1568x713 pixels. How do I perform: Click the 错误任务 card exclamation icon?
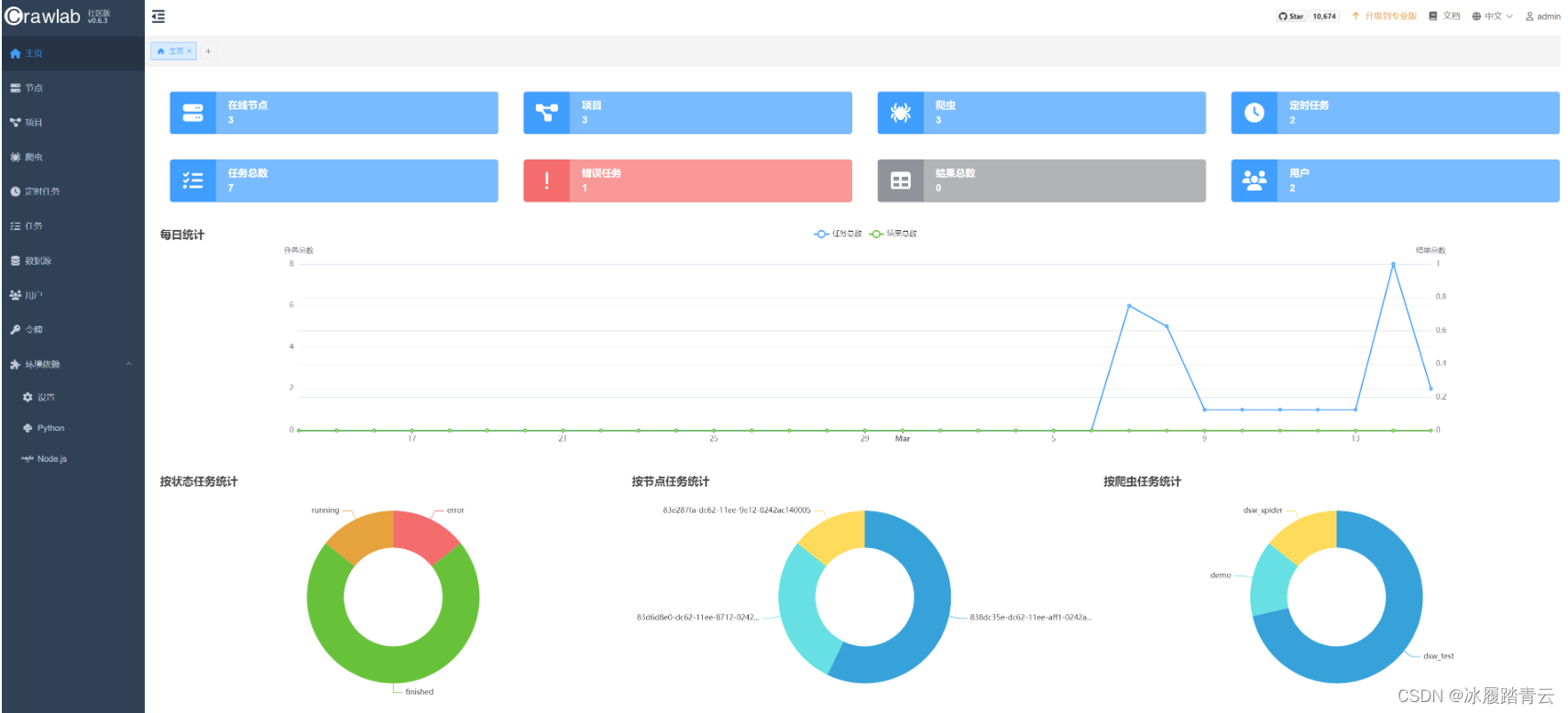click(x=547, y=181)
